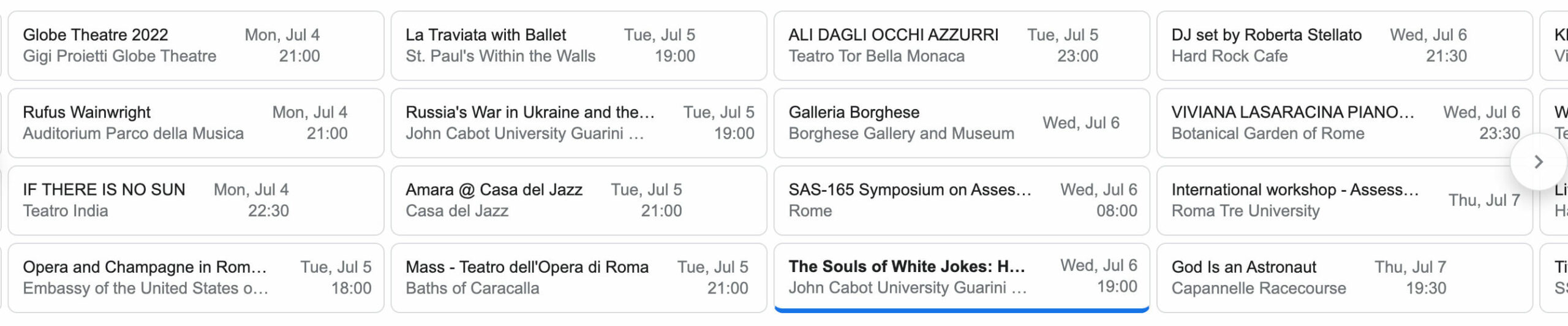The height and width of the screenshot is (326, 1568).
Task: Click the Baths of Caracalla venue text
Action: (x=472, y=289)
